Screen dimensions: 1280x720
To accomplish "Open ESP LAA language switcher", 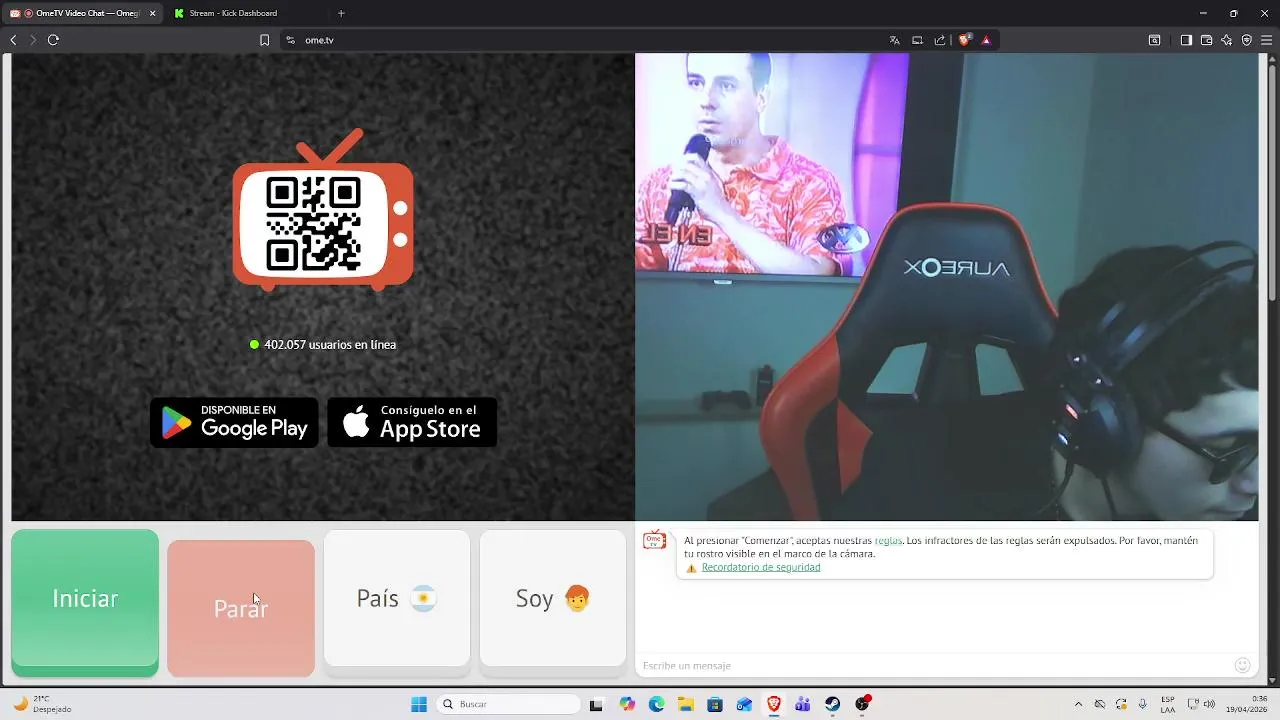I will click(1168, 704).
